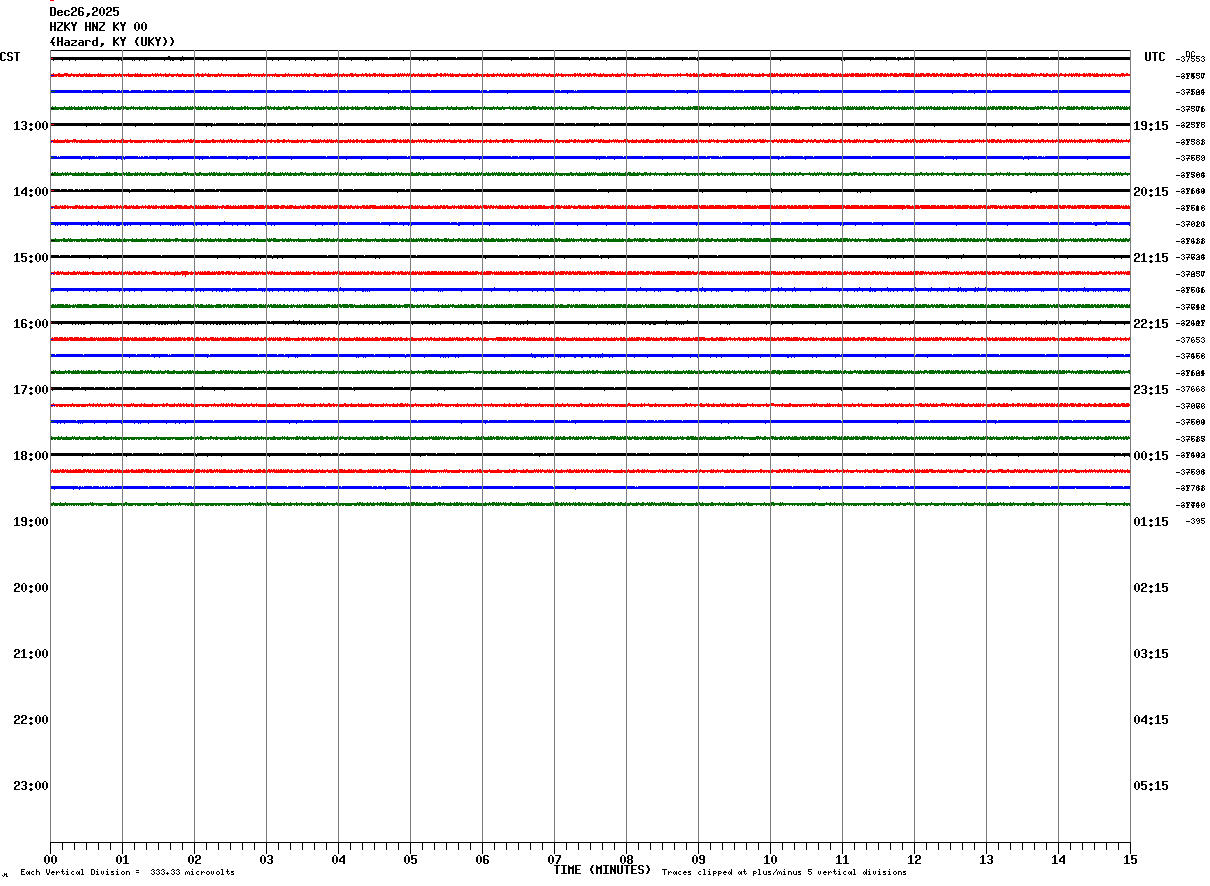The height and width of the screenshot is (886, 1210).
Task: Click the CST timezone header
Action: 10,57
